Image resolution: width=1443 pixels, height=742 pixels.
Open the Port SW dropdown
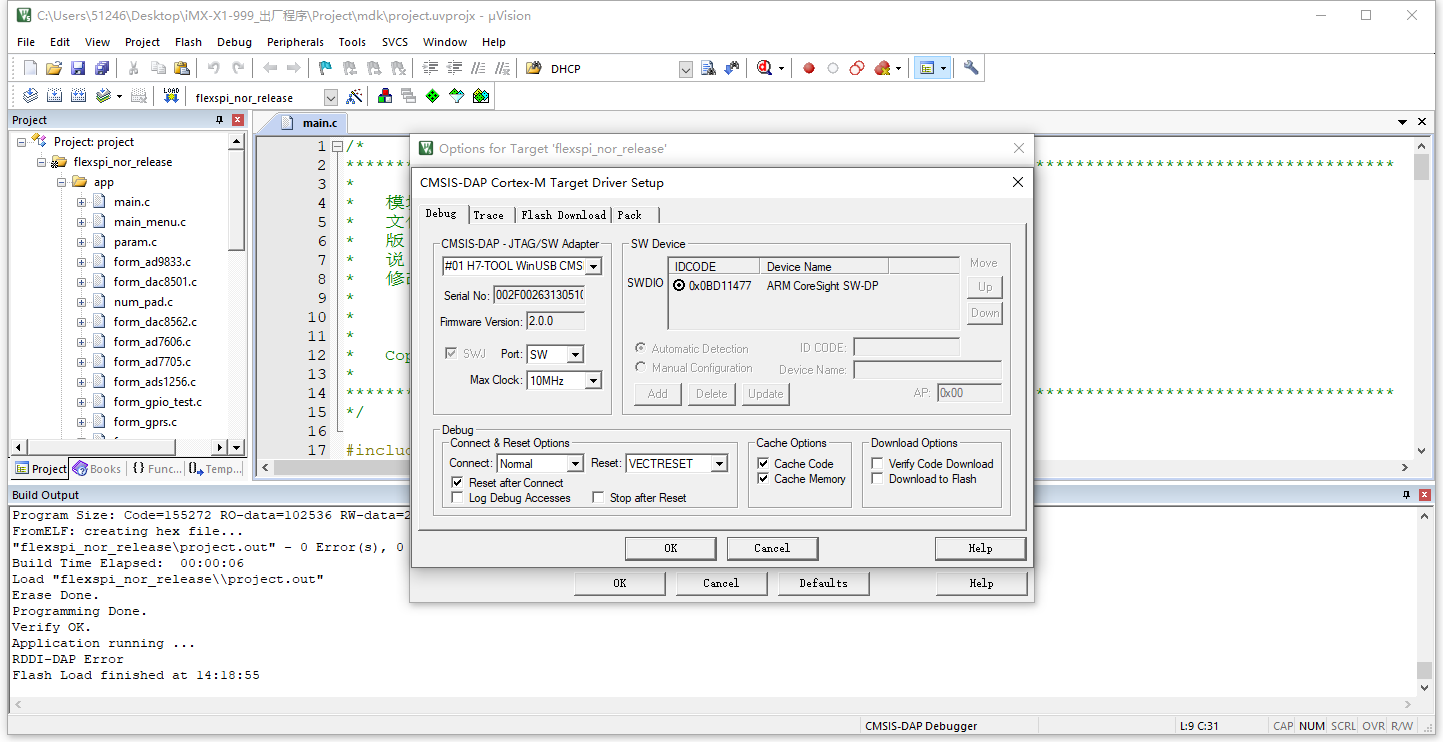tap(575, 355)
